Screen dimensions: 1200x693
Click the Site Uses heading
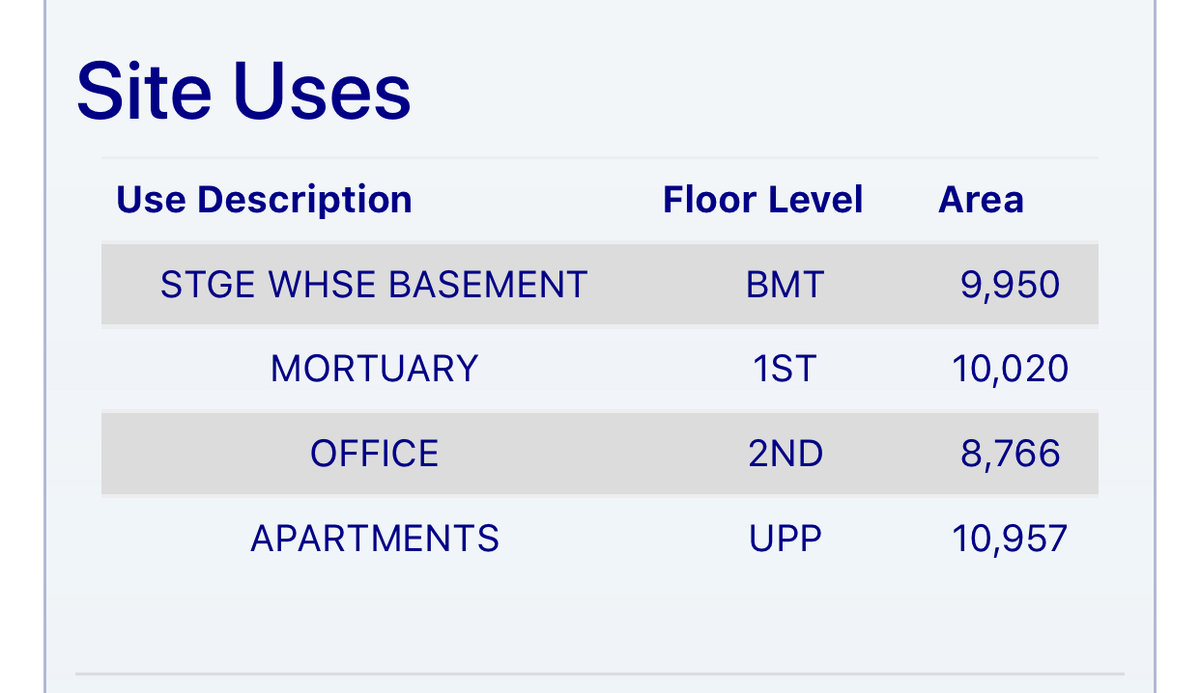coord(244,91)
